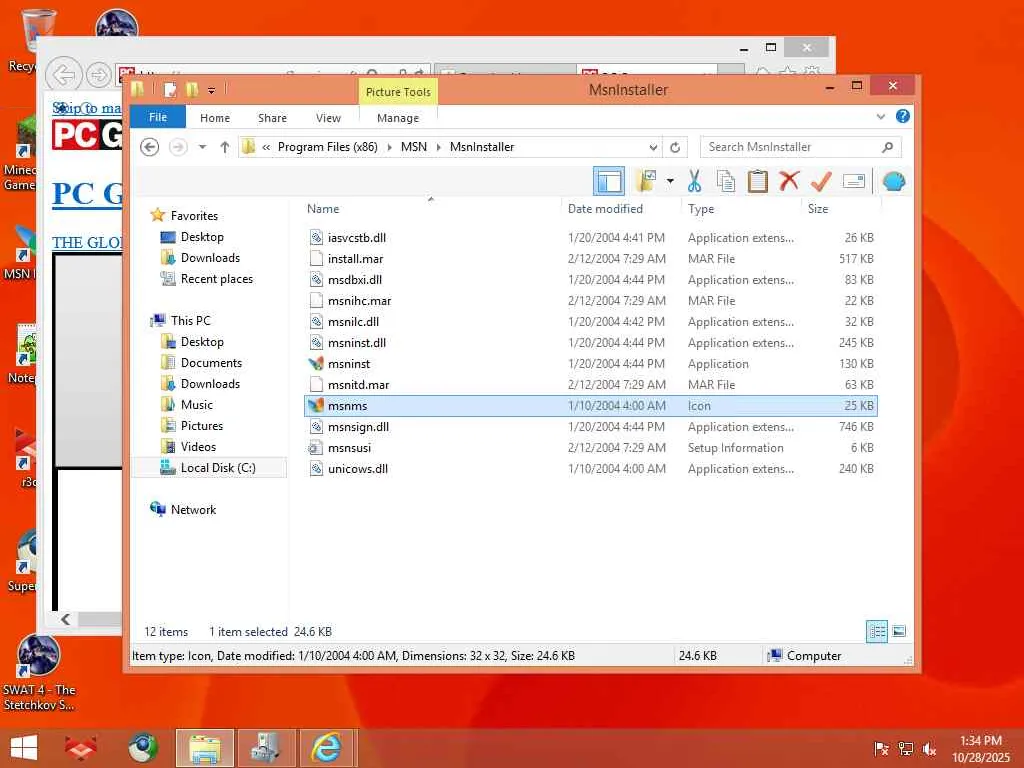
Task: Select unicows.dll file
Action: 590,468
